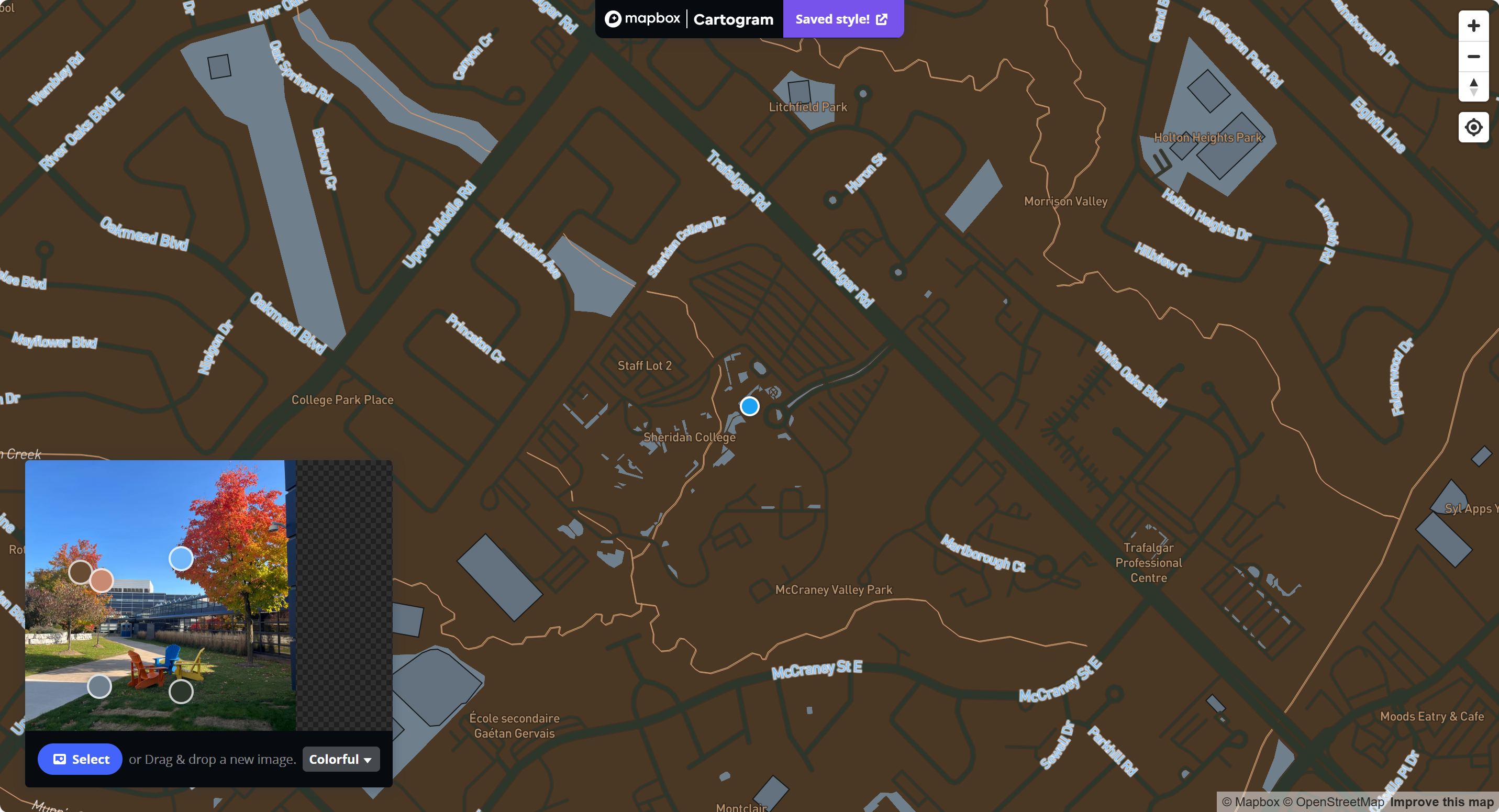Click the blue location marker near Sheridan College
1499x812 pixels.
tap(750, 406)
